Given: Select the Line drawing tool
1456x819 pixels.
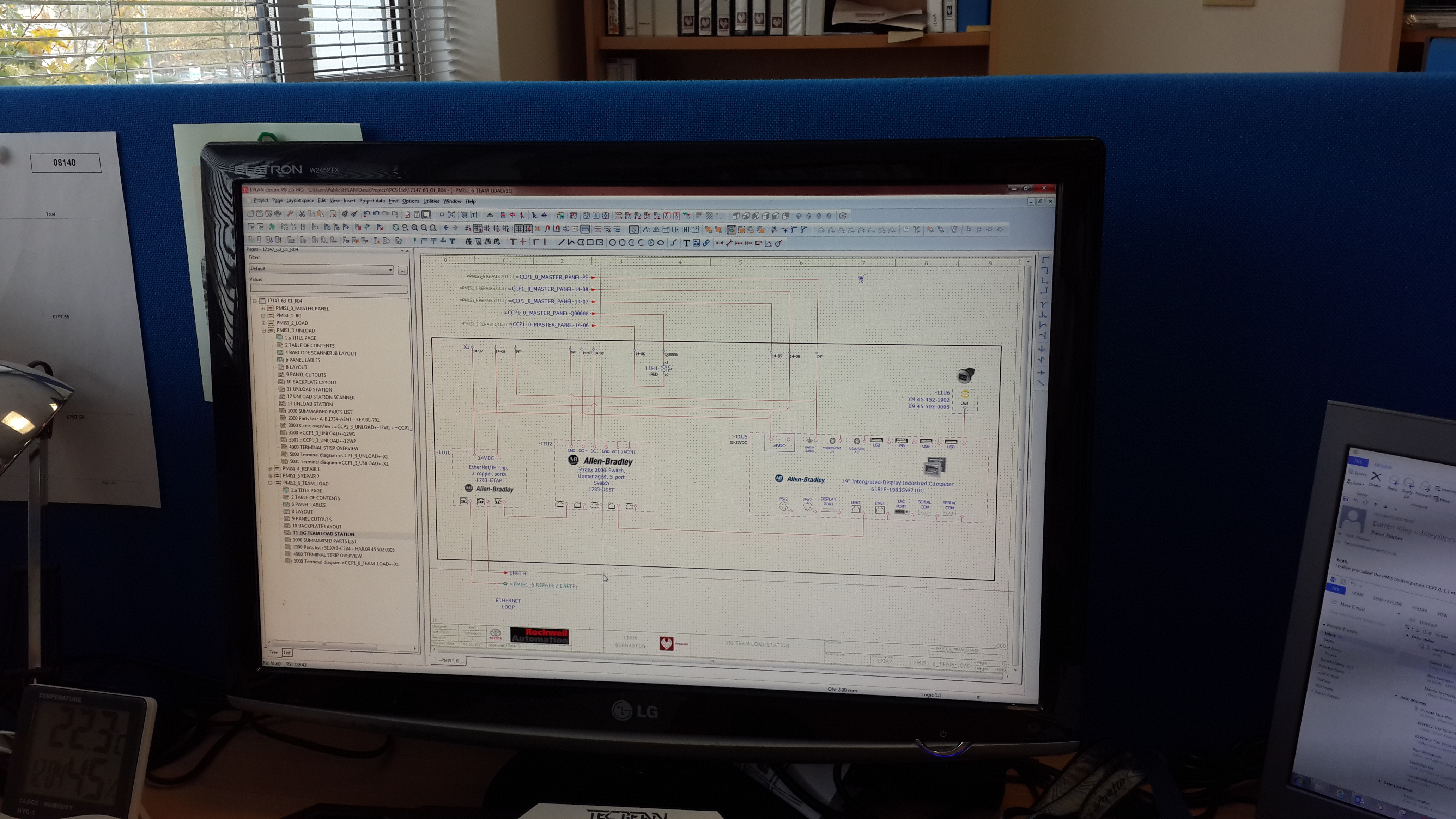Looking at the screenshot, I should (561, 242).
